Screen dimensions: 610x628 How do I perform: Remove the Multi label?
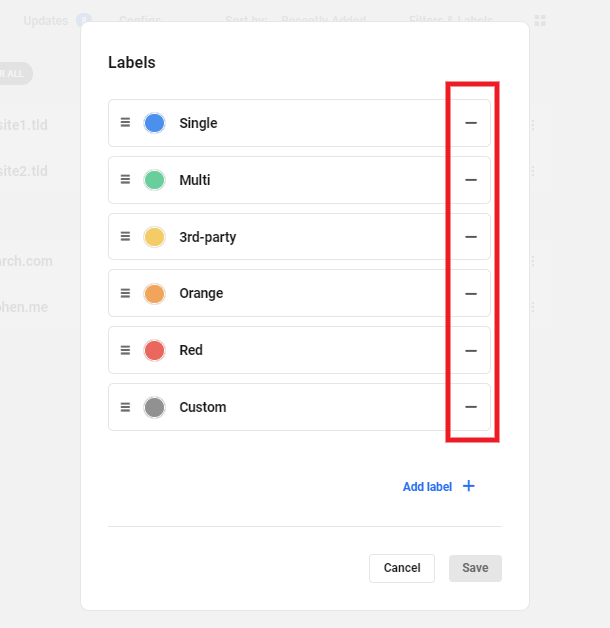pyautogui.click(x=471, y=180)
